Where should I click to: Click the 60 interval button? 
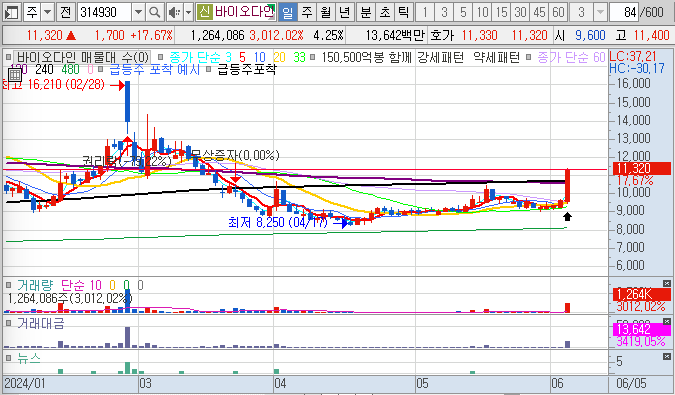[x=558, y=12]
